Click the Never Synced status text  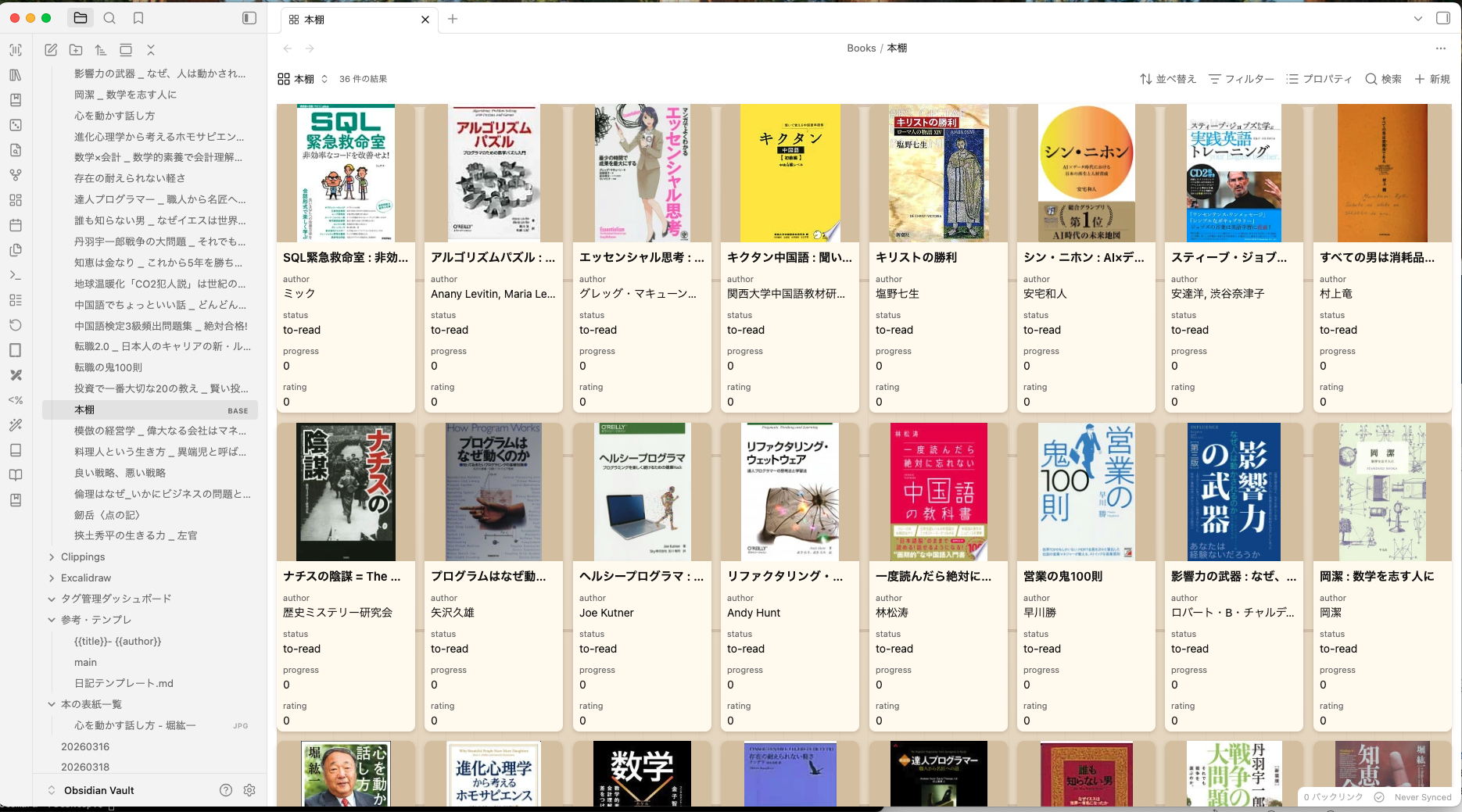(1423, 797)
